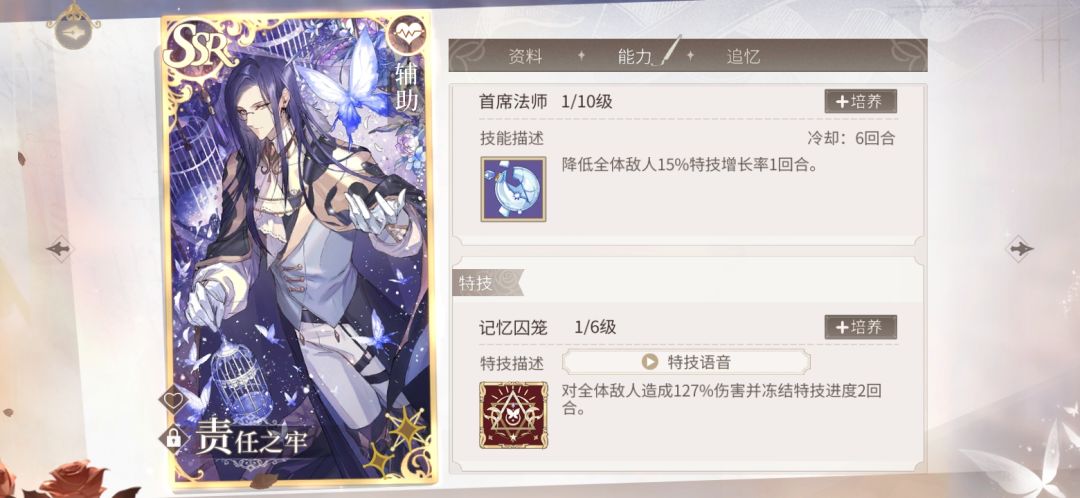Switch to the 资料 tab

click(525, 56)
